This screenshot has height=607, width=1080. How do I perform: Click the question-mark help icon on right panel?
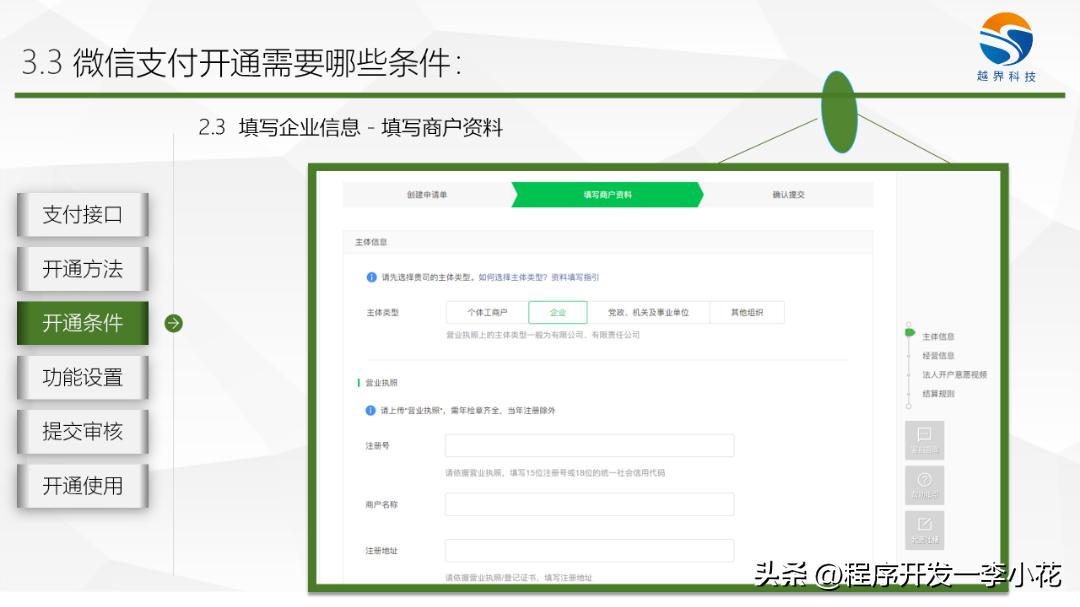[x=924, y=482]
